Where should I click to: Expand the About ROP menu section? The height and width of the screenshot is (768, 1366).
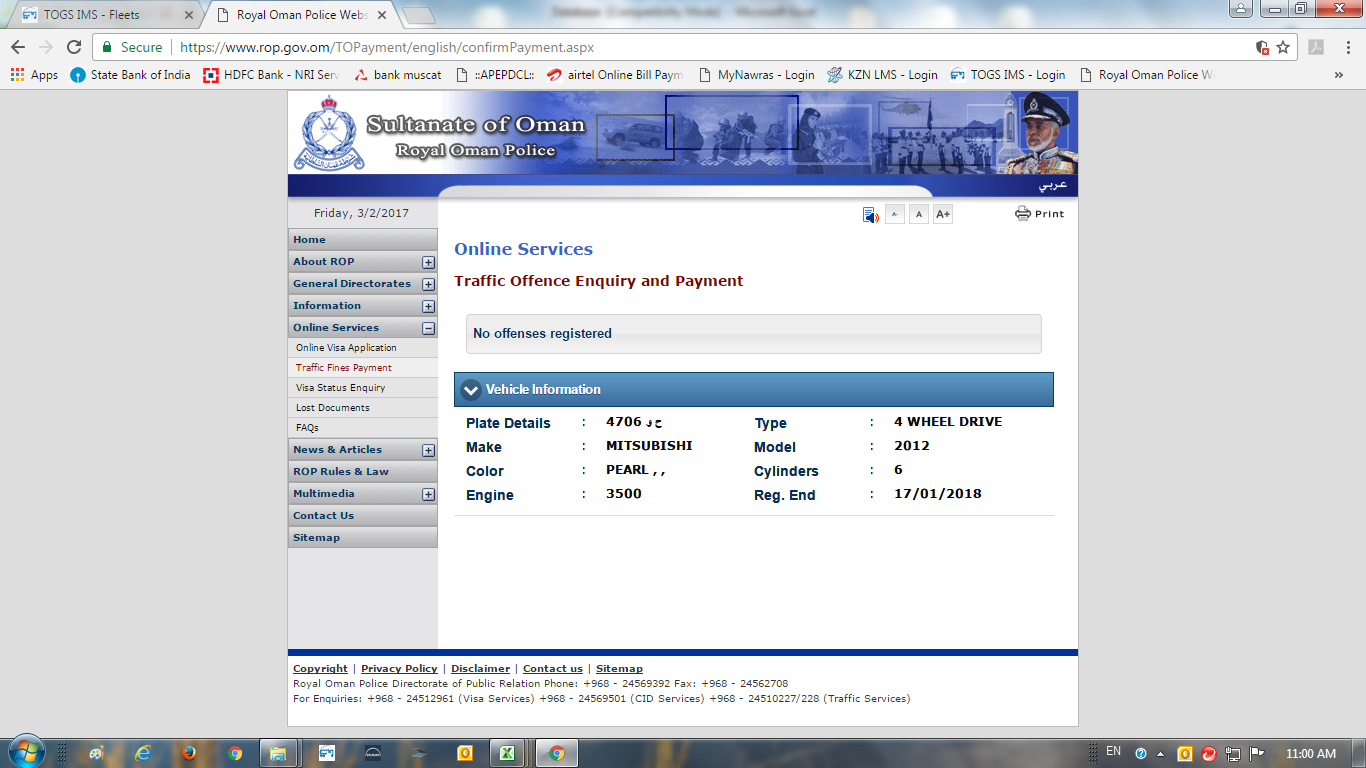pyautogui.click(x=428, y=262)
